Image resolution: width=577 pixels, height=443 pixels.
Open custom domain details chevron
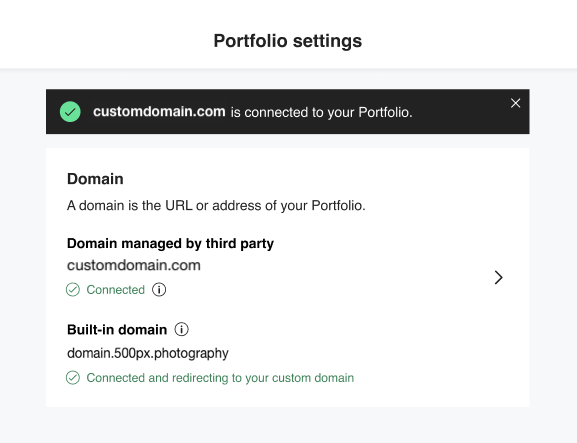[498, 277]
